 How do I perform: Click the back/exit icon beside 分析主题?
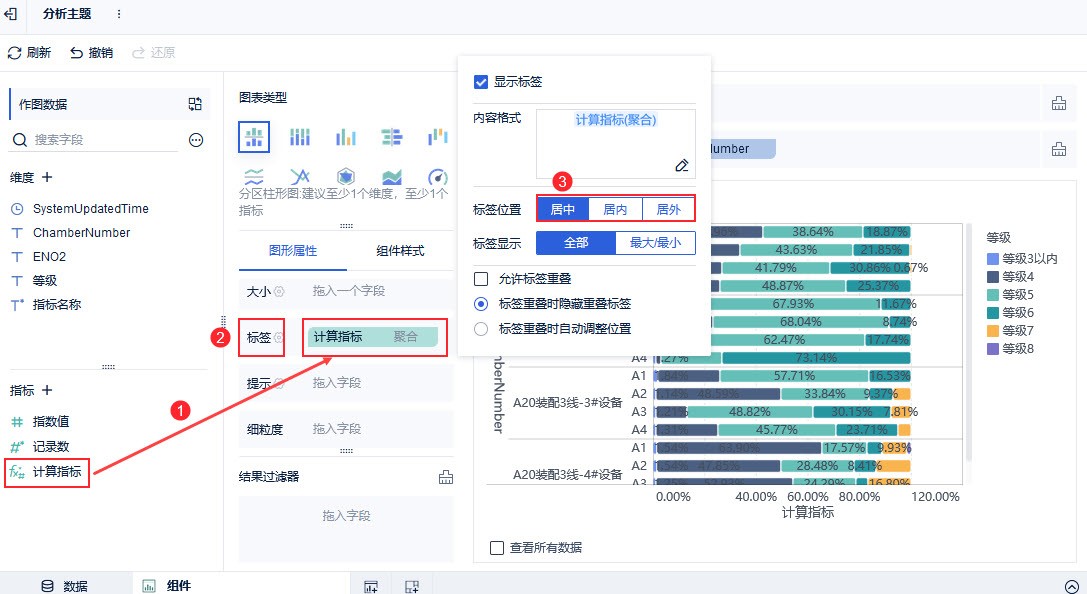click(x=12, y=14)
